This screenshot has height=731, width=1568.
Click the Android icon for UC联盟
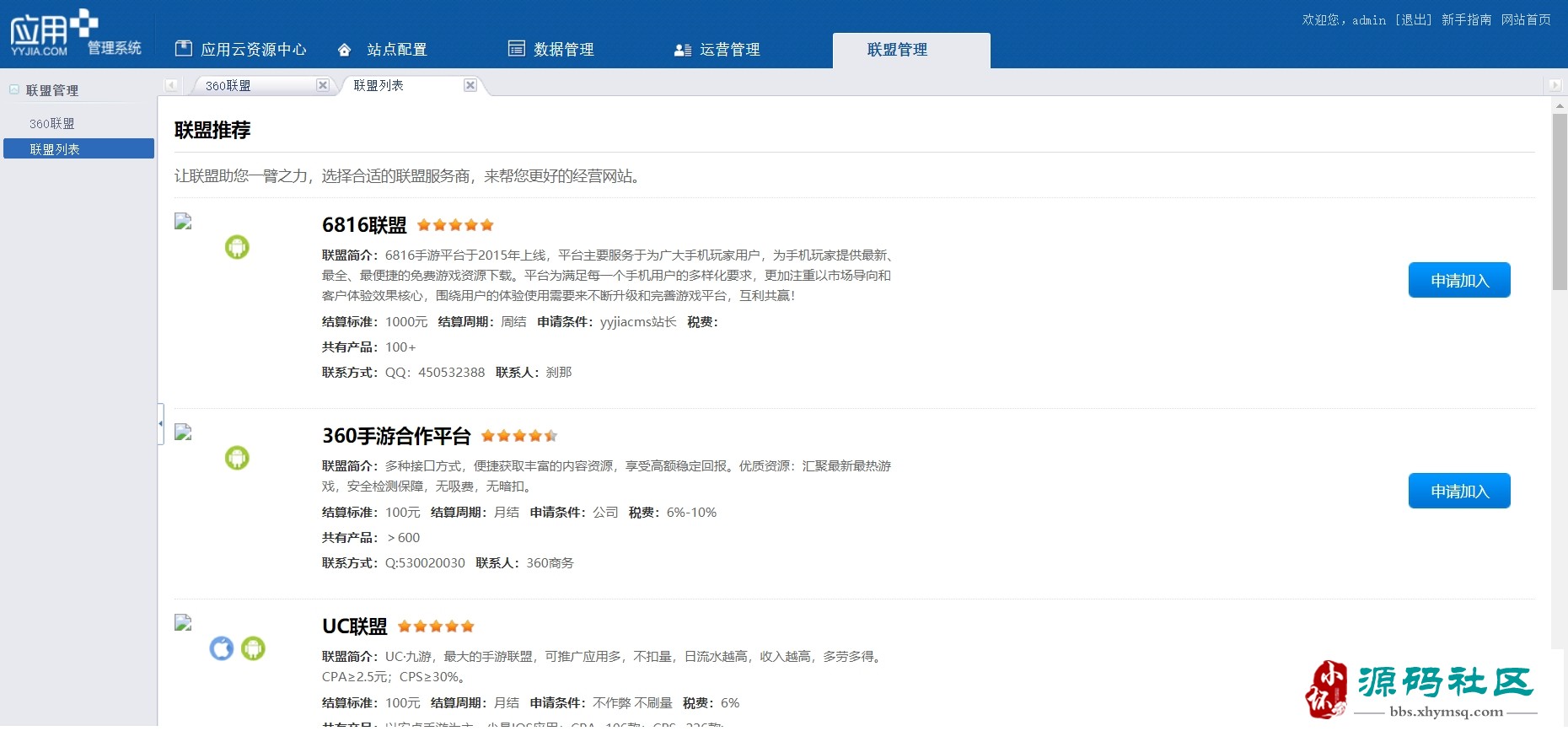point(253,648)
